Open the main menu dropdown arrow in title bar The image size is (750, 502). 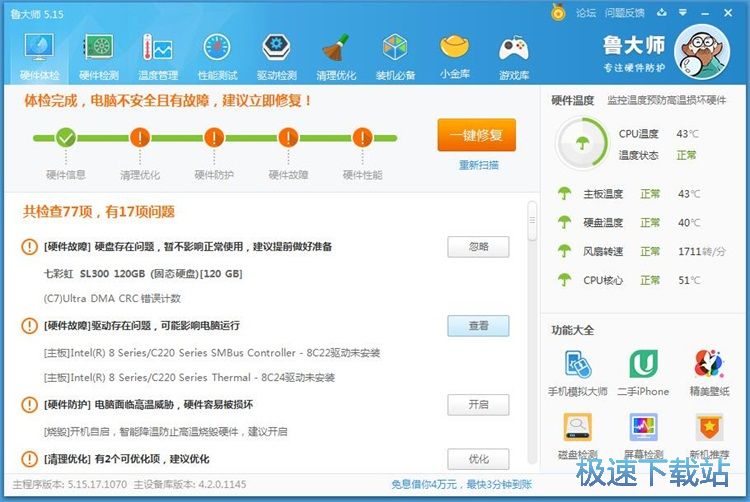[x=683, y=13]
